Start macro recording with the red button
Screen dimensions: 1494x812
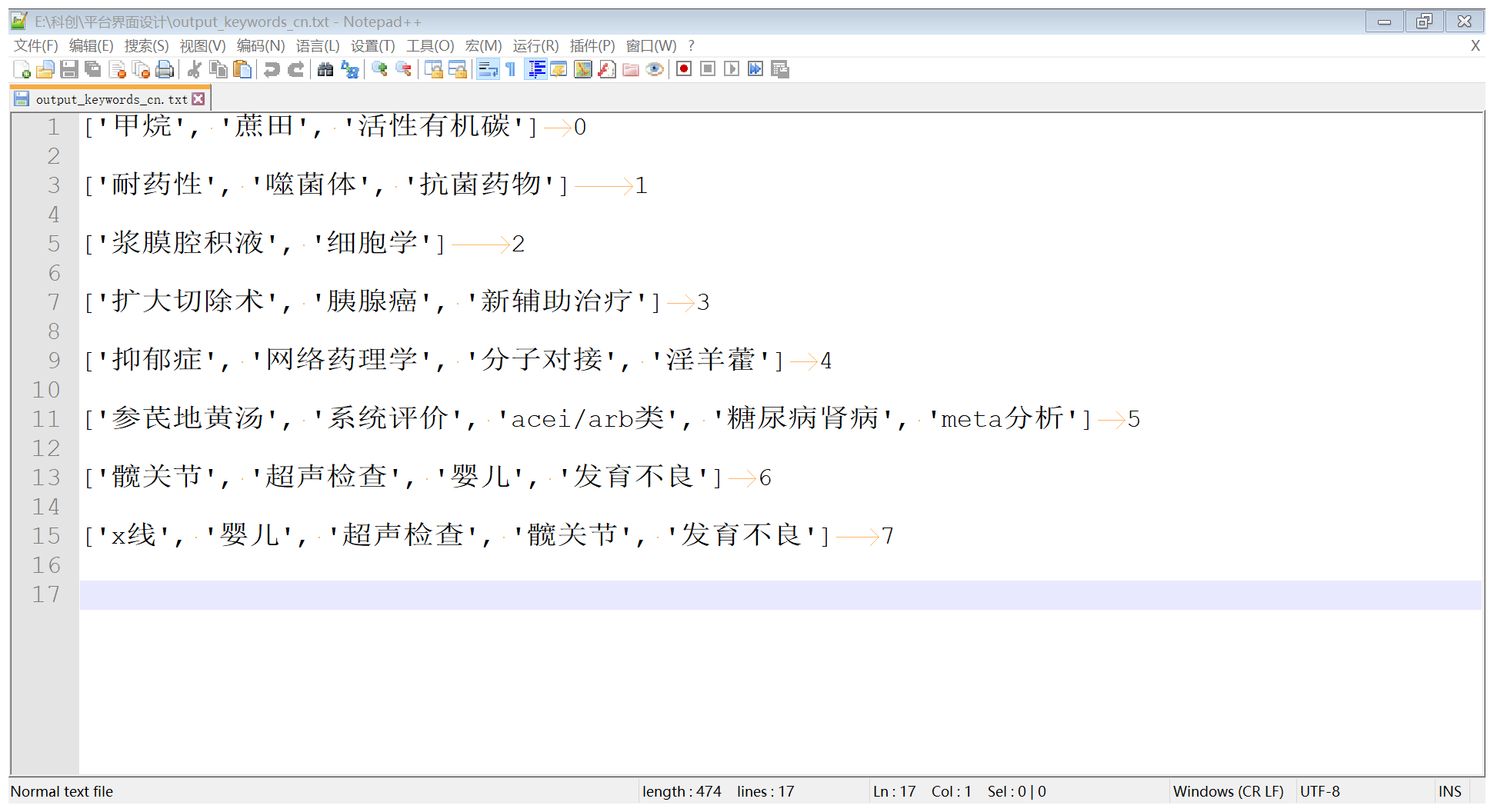[683, 70]
